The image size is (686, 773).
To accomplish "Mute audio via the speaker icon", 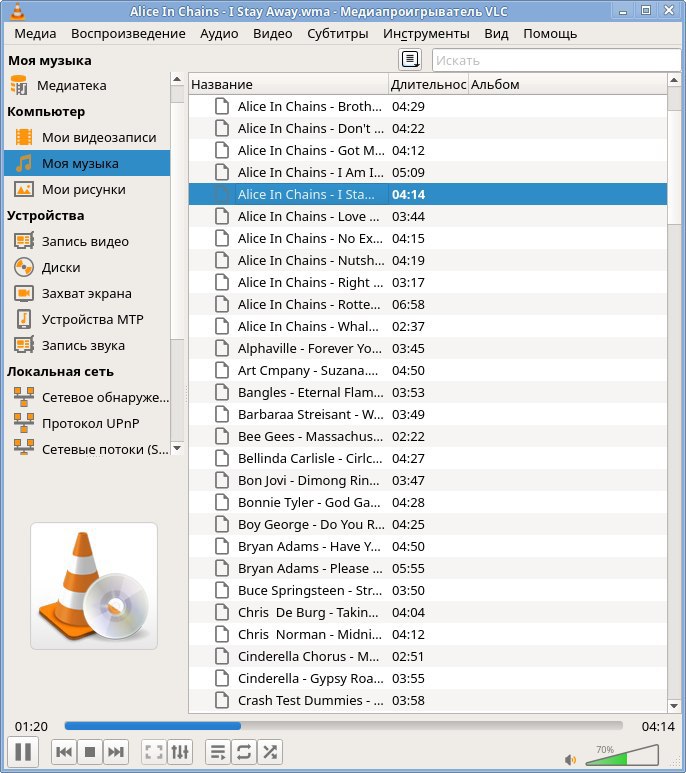I will [570, 759].
